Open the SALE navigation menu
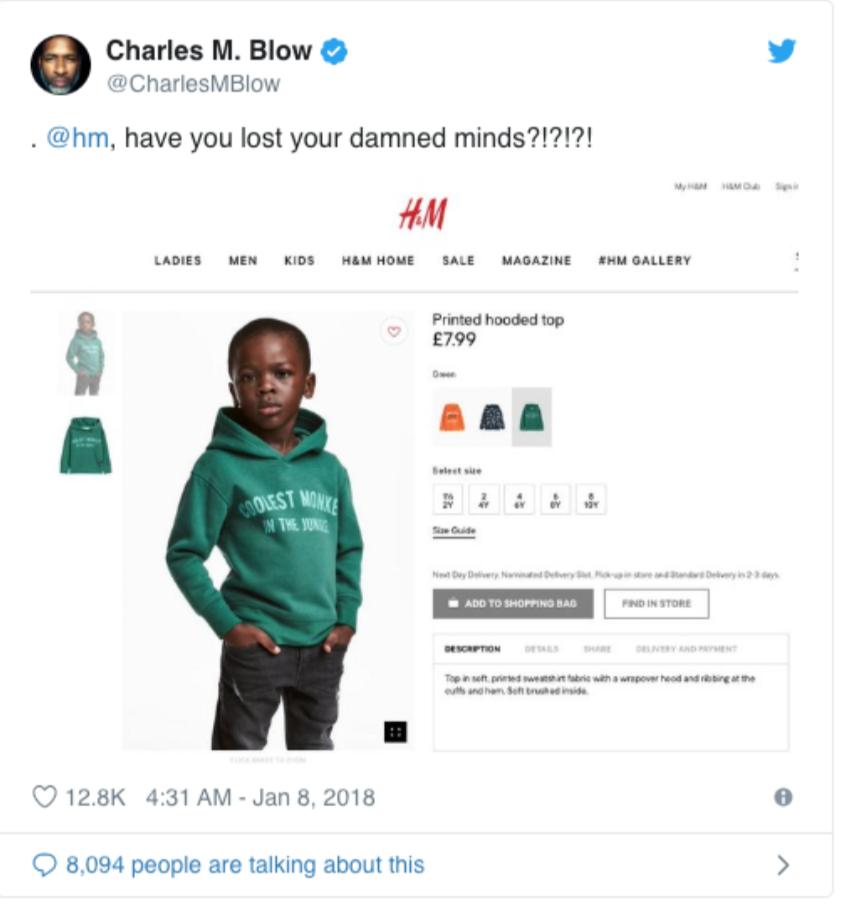 [458, 261]
